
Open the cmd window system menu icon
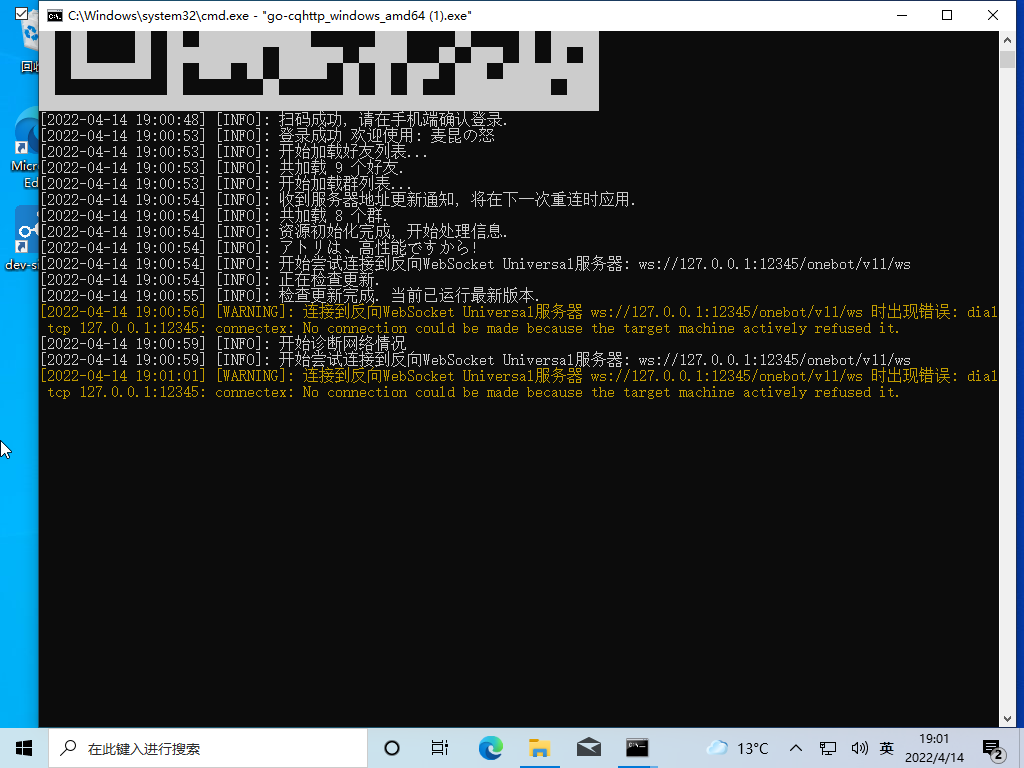click(55, 16)
